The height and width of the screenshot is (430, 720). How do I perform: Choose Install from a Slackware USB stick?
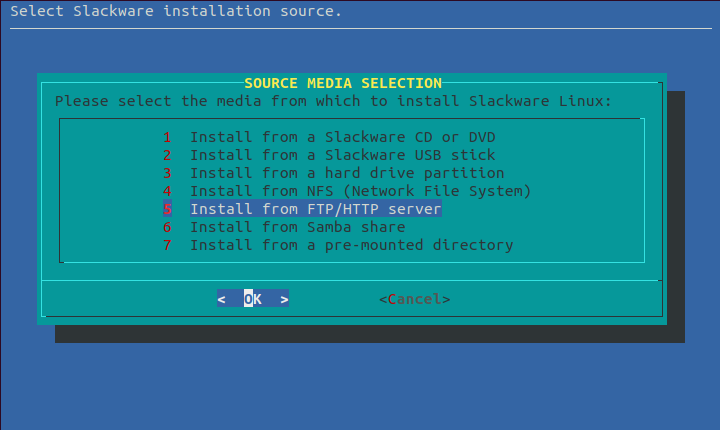point(343,155)
